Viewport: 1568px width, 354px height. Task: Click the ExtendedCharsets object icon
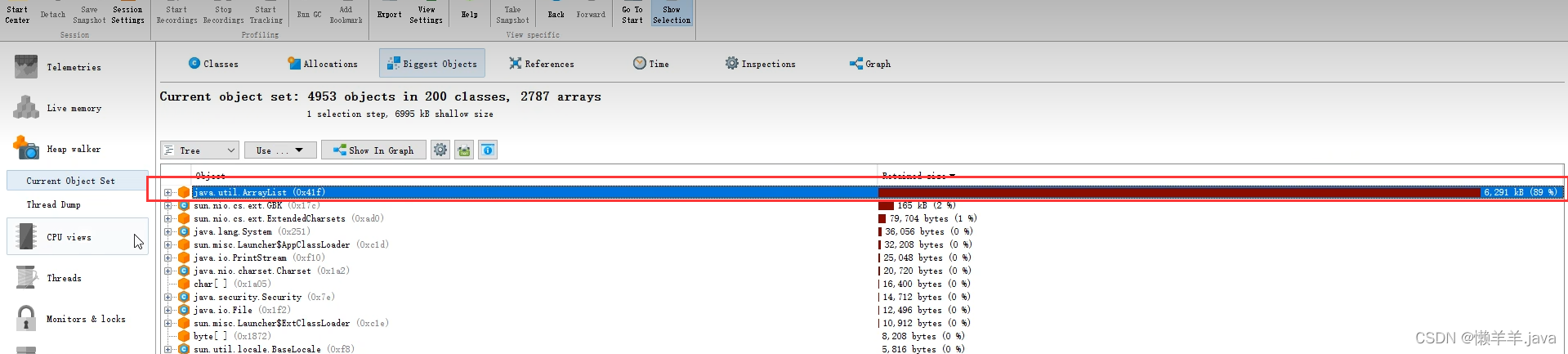pos(184,218)
